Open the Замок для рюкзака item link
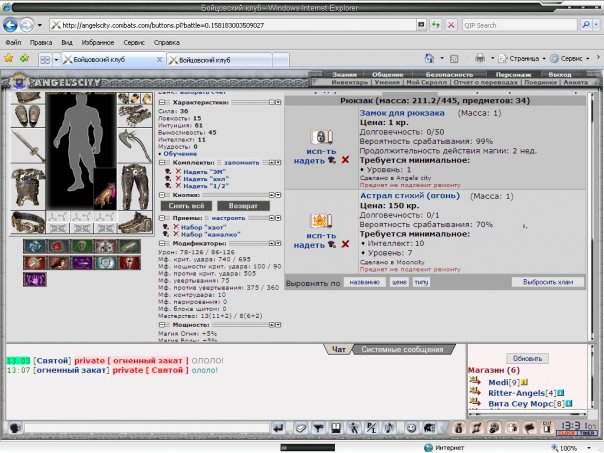Image resolution: width=604 pixels, height=453 pixels. pyautogui.click(x=402, y=113)
